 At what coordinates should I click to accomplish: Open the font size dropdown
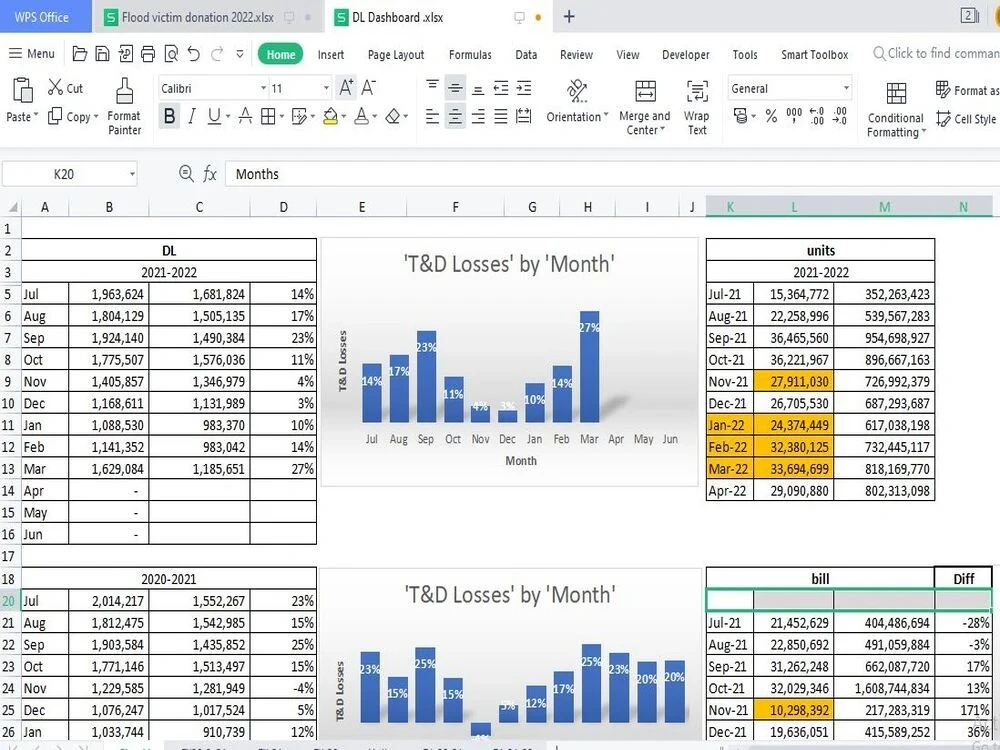325,88
